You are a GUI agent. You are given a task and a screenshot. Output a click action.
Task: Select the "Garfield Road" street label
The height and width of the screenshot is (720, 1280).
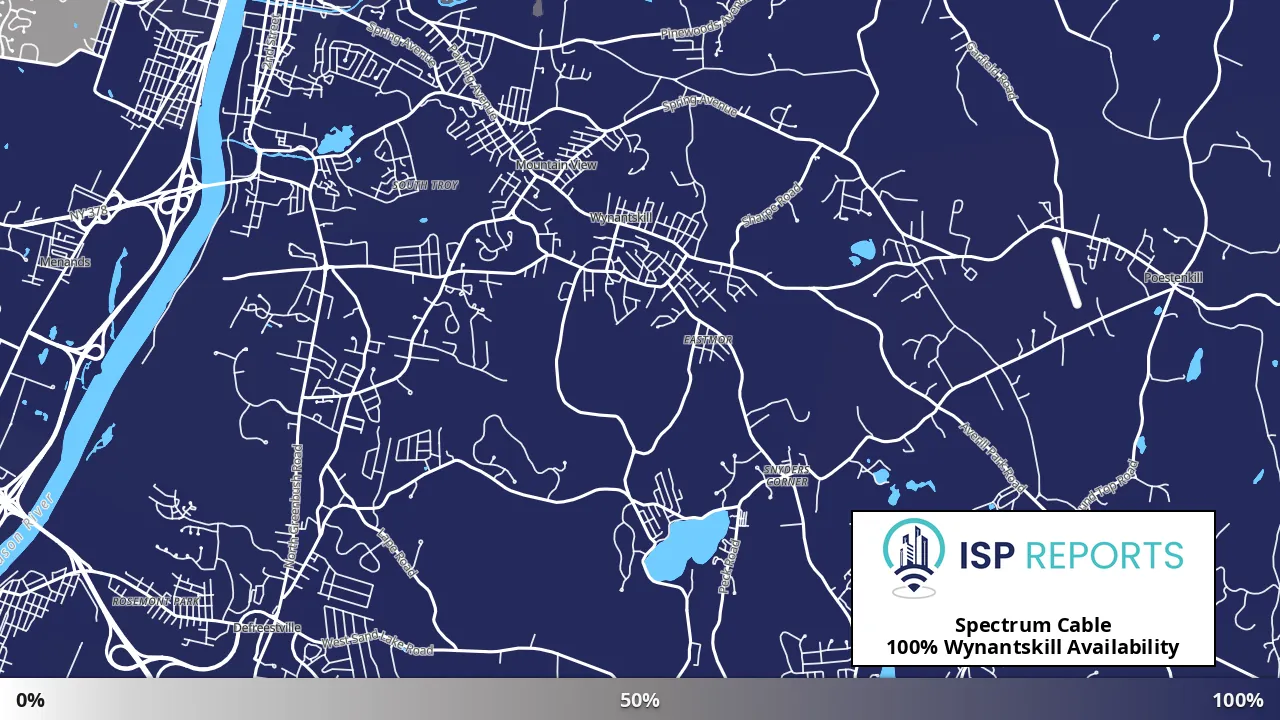click(991, 69)
